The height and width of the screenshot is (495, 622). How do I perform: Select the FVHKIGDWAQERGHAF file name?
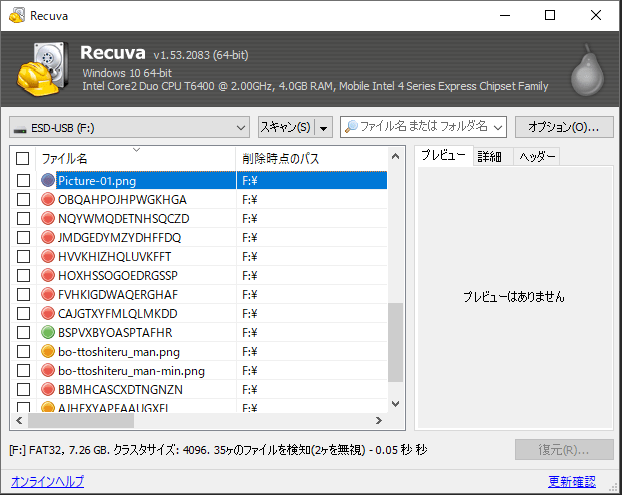point(118,294)
